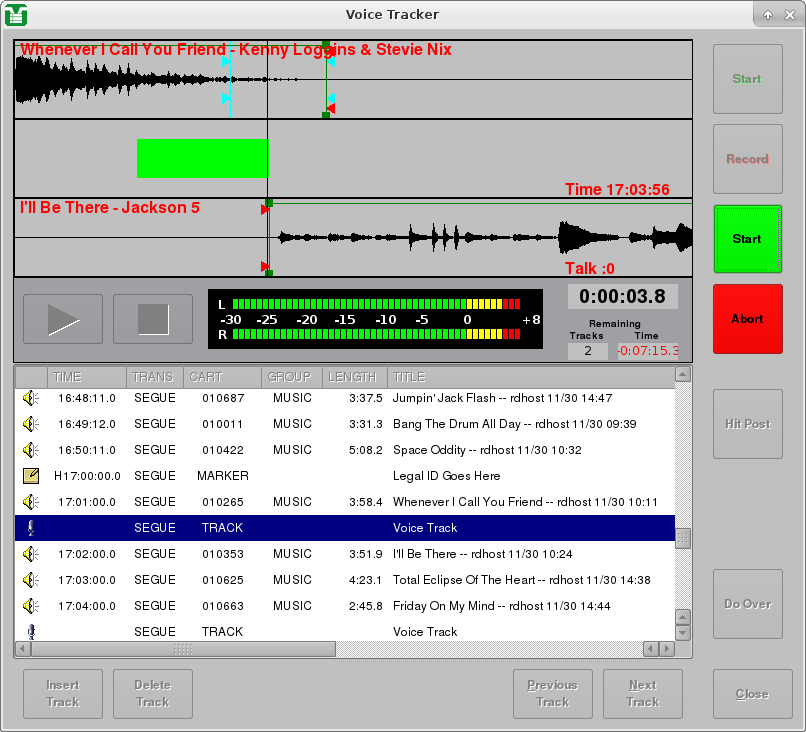This screenshot has width=806, height=732.
Task: Click the Voice Tracker application icon in the title bar
Action: click(16, 14)
